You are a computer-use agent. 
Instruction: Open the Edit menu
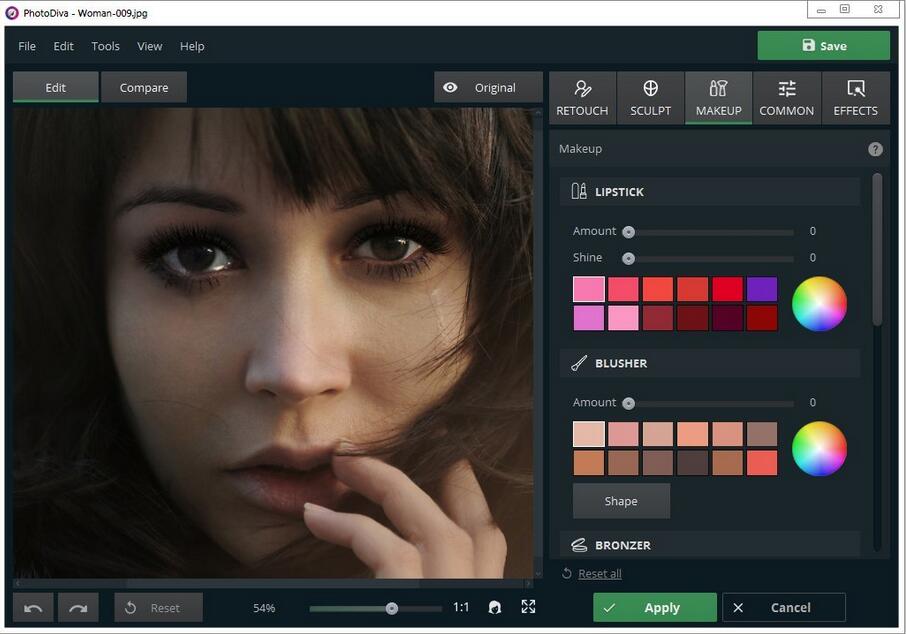click(x=64, y=46)
